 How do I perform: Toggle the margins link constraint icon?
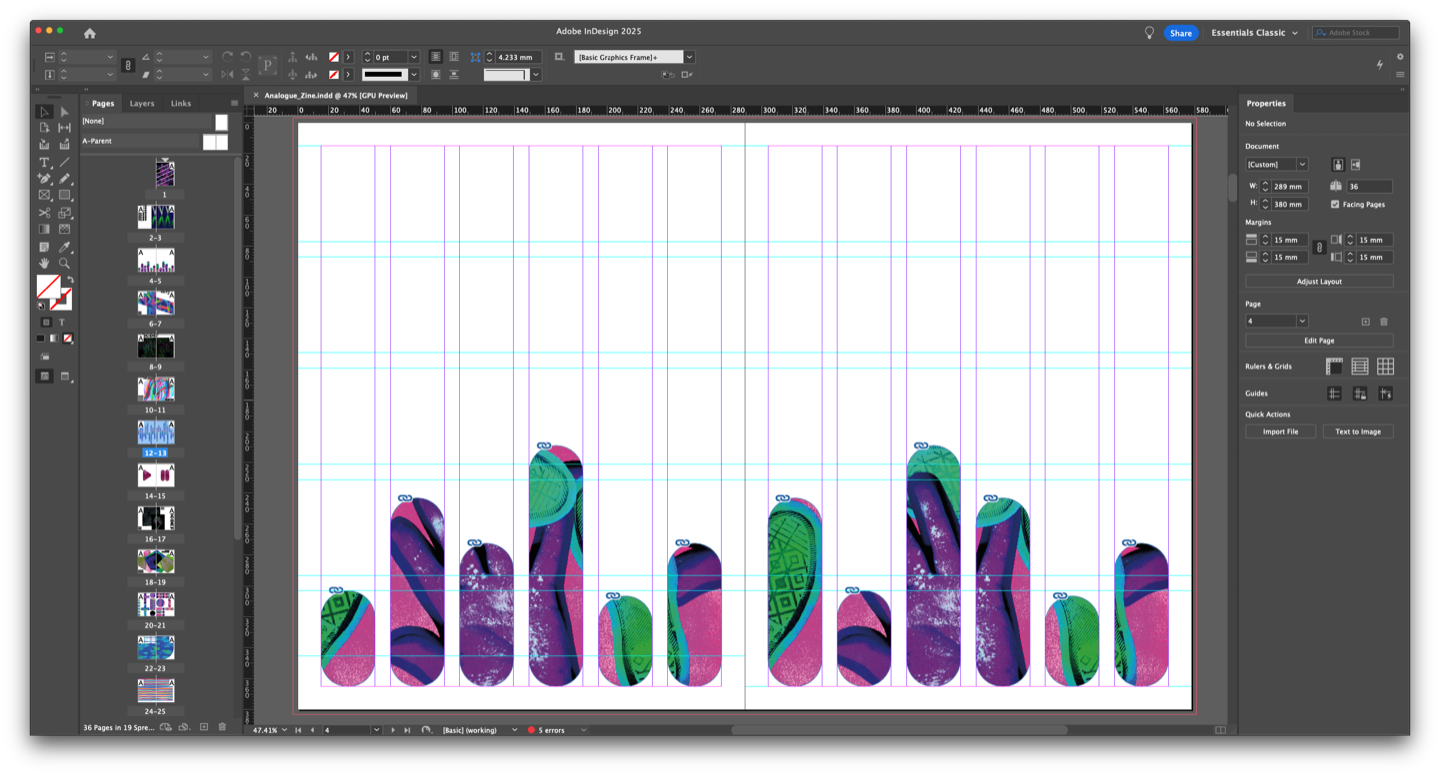(x=1318, y=248)
